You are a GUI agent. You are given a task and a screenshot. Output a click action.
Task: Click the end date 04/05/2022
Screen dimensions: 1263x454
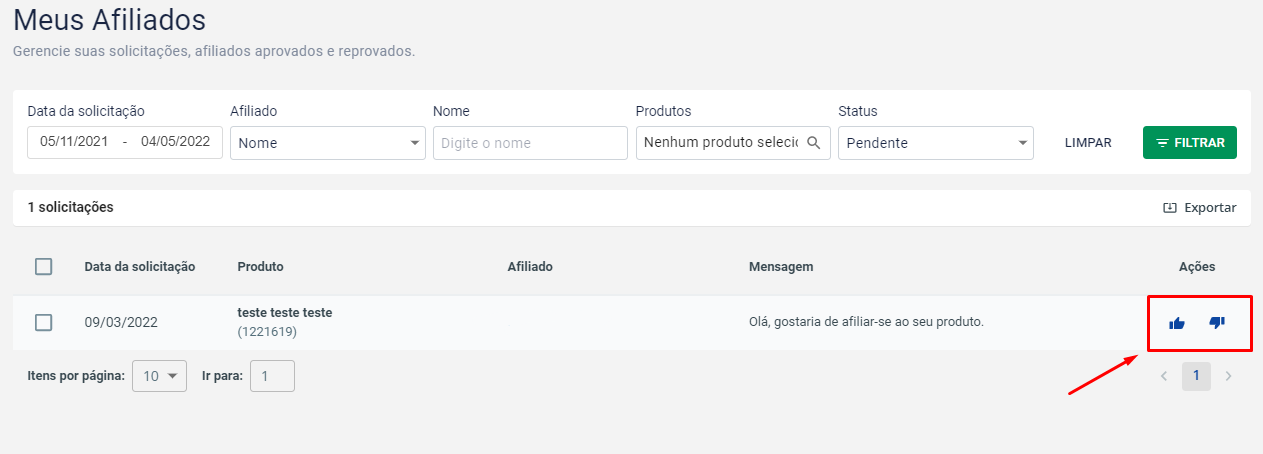click(175, 142)
